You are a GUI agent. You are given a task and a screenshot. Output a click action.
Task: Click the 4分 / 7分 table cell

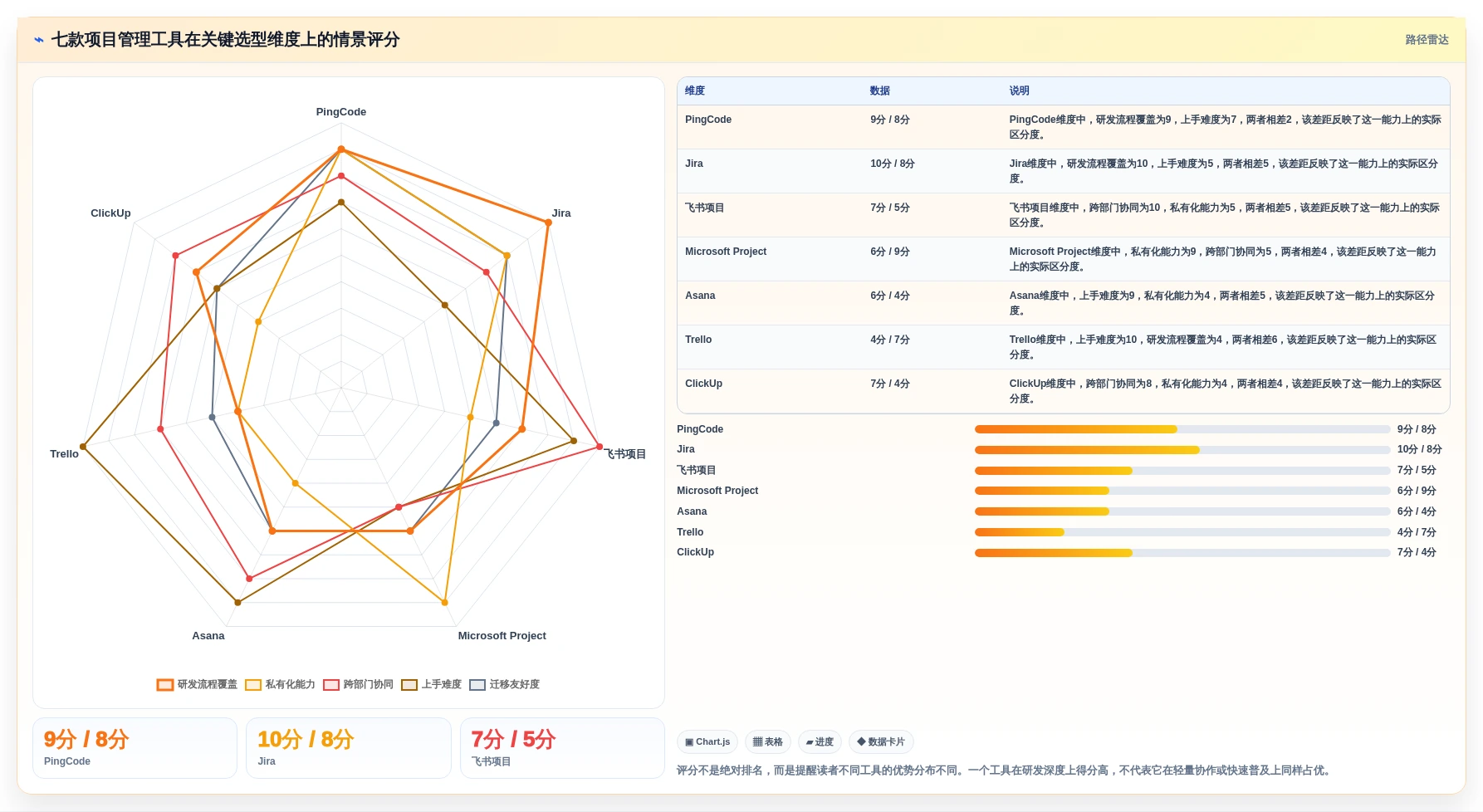[x=890, y=340]
